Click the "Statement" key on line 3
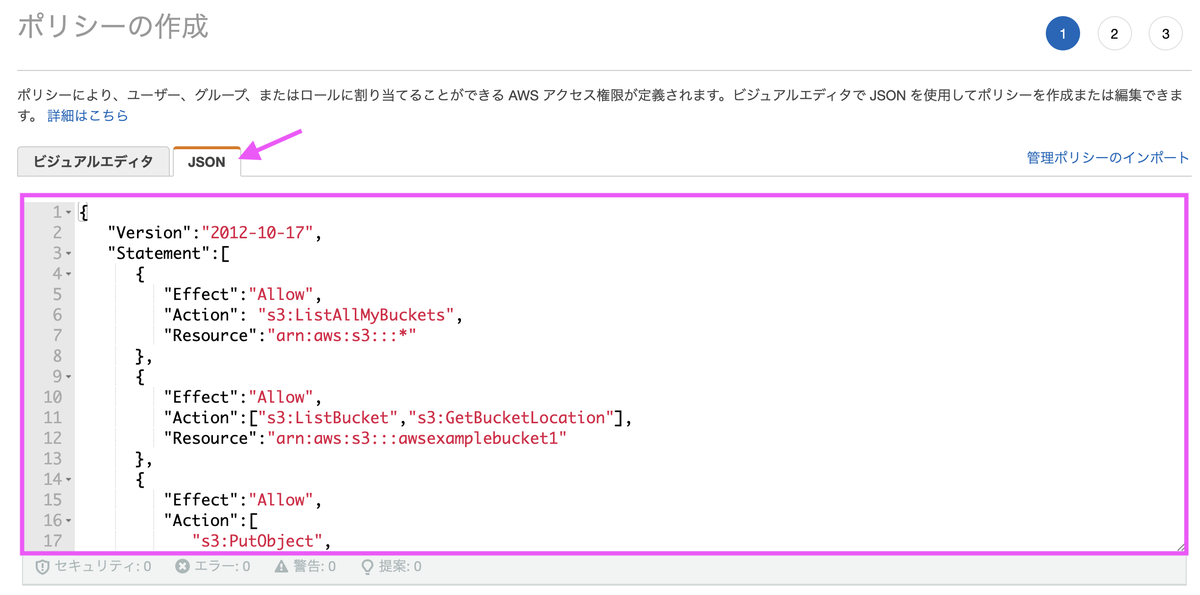Viewport: 1200px width, 595px height. click(160, 253)
